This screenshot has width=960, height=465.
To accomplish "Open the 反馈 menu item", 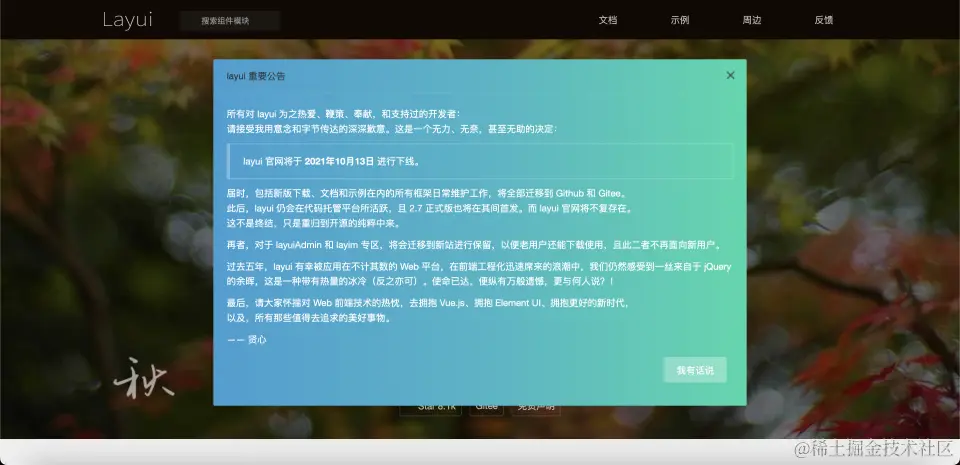I will point(823,20).
